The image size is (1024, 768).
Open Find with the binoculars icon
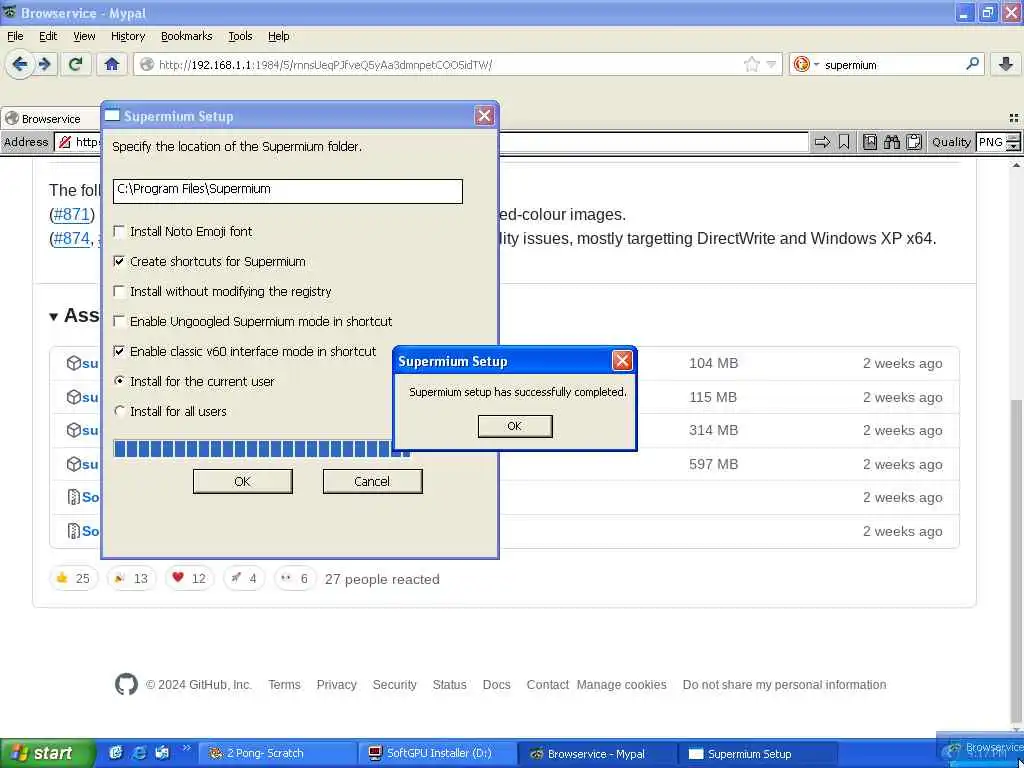tap(891, 142)
